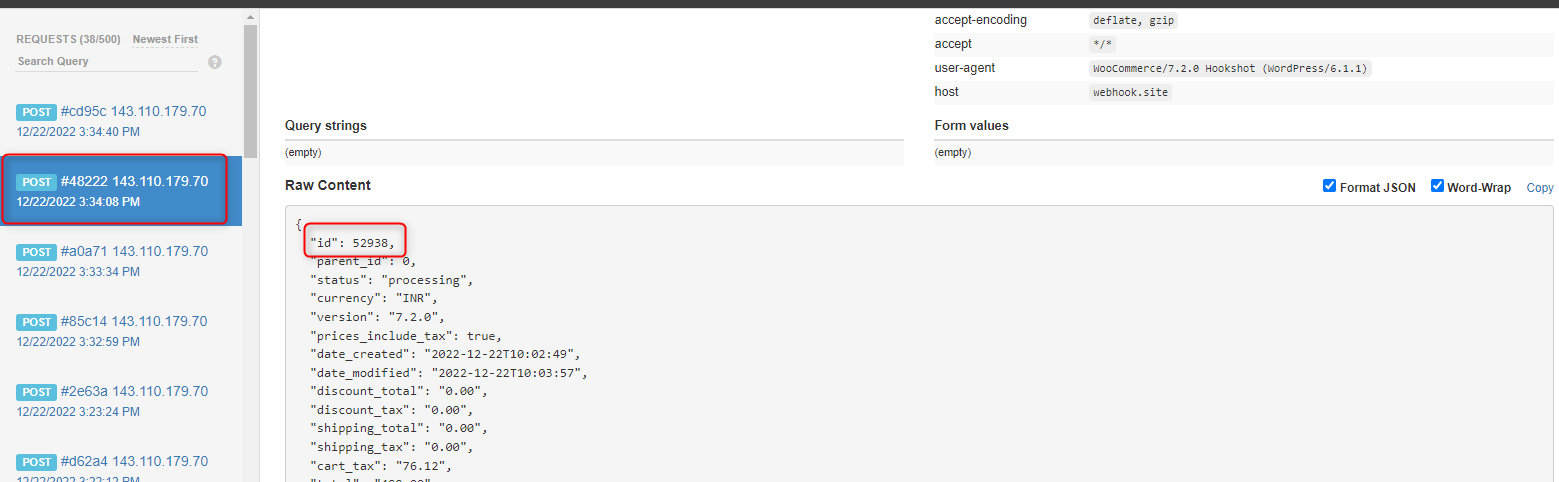This screenshot has width=1559, height=482.
Task: Focus the Search Query field
Action: [107, 62]
